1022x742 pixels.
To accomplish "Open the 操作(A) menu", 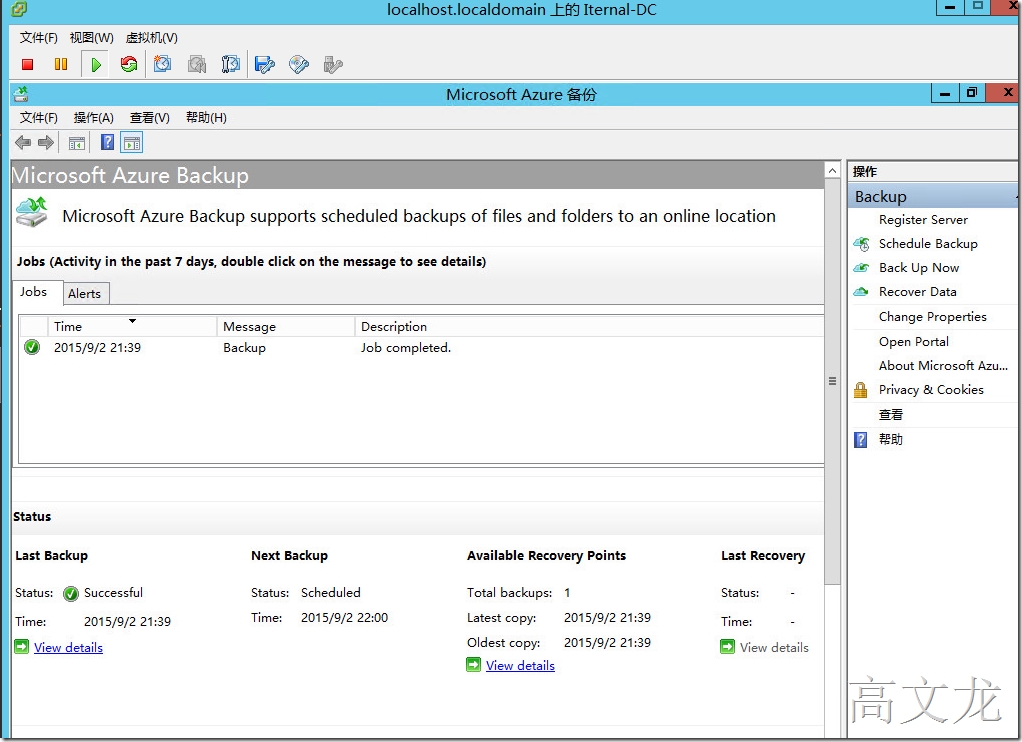I will coord(93,117).
